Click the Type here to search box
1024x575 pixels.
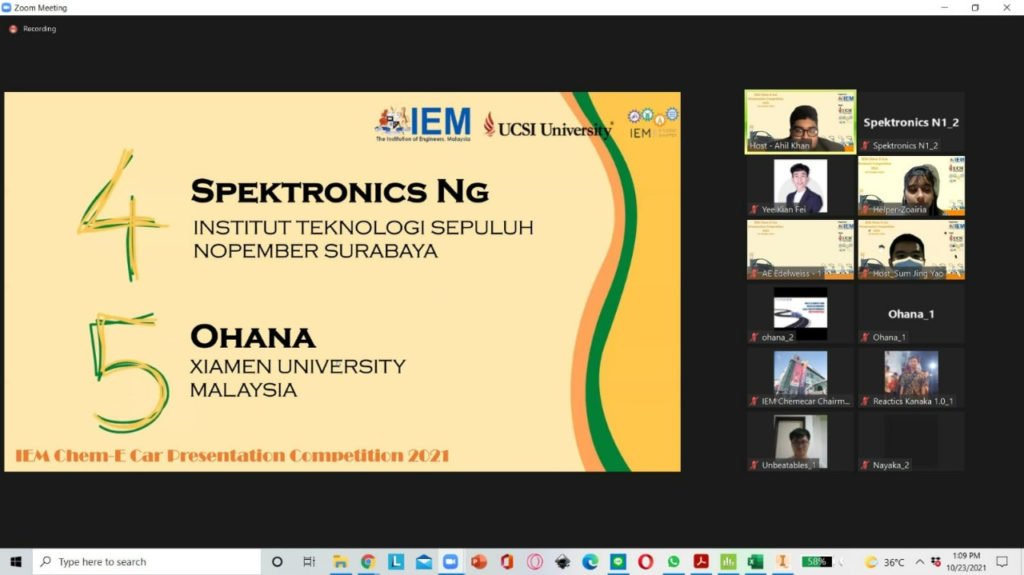point(147,562)
